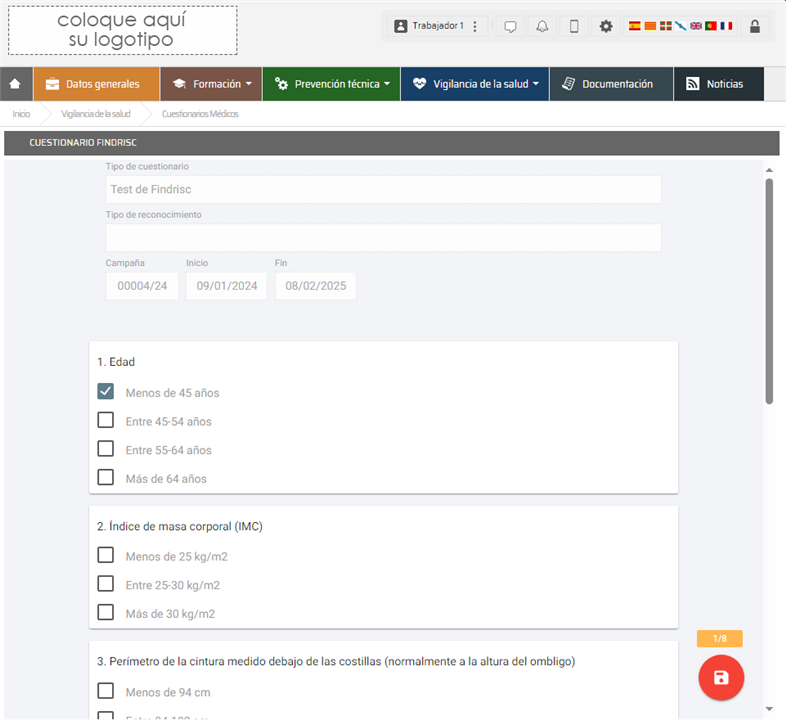The height and width of the screenshot is (720, 786).
Task: Open the chat messages icon
Action: pyautogui.click(x=510, y=27)
